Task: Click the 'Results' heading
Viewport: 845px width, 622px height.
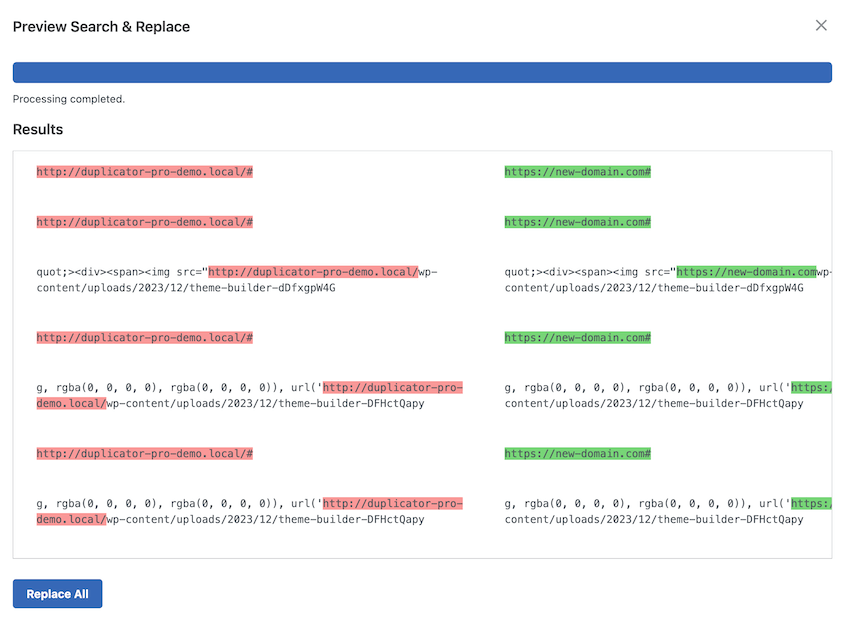Action: (38, 129)
